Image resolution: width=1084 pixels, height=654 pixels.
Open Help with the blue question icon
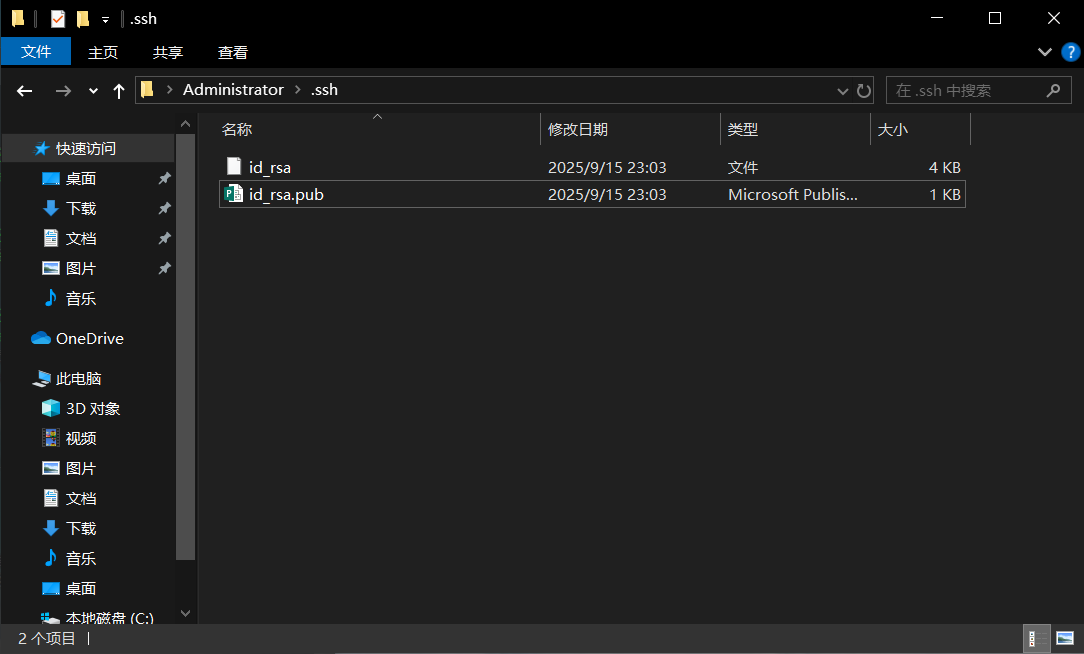coord(1070,52)
